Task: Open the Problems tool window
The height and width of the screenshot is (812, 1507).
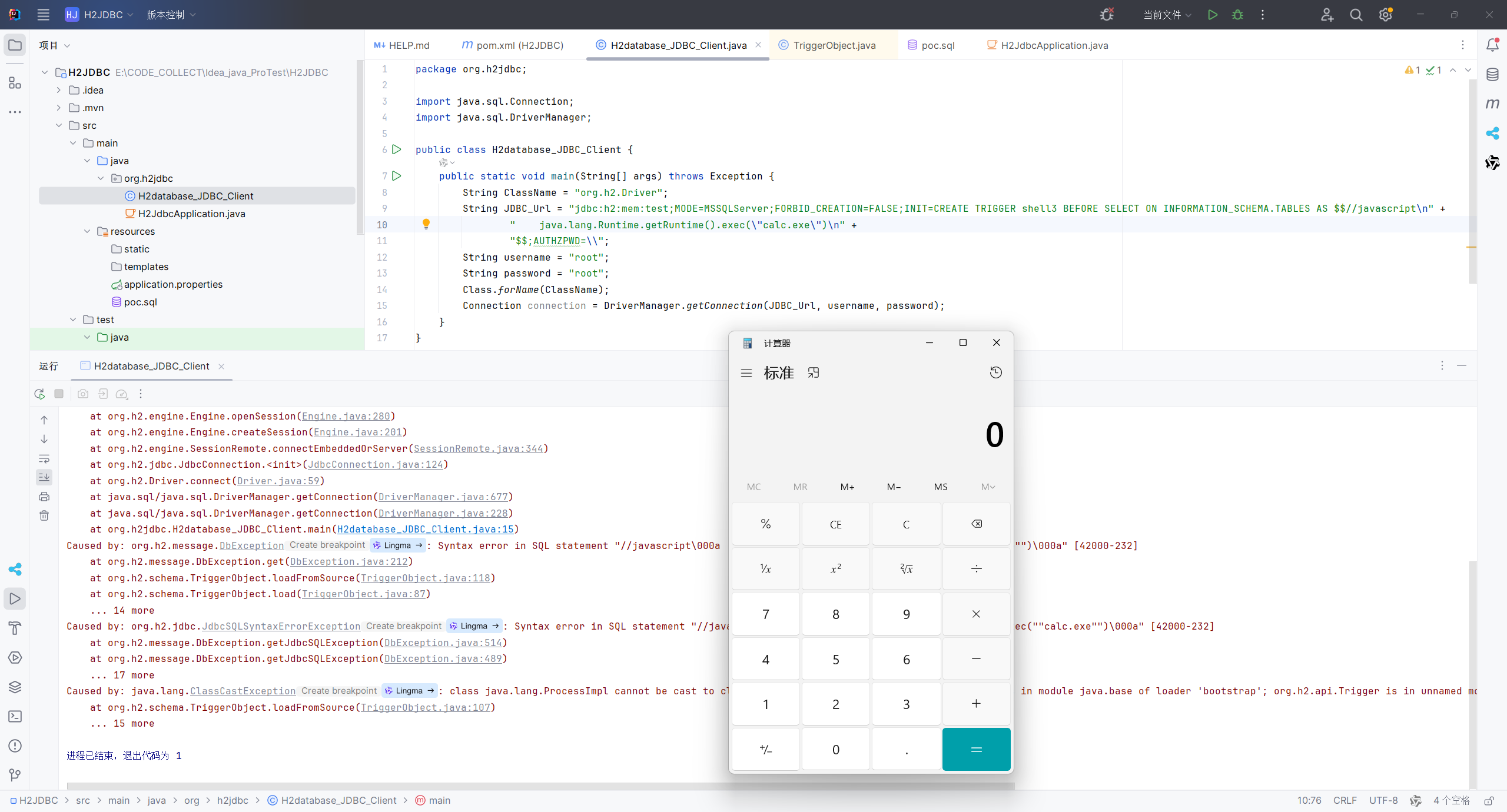Action: (x=15, y=746)
